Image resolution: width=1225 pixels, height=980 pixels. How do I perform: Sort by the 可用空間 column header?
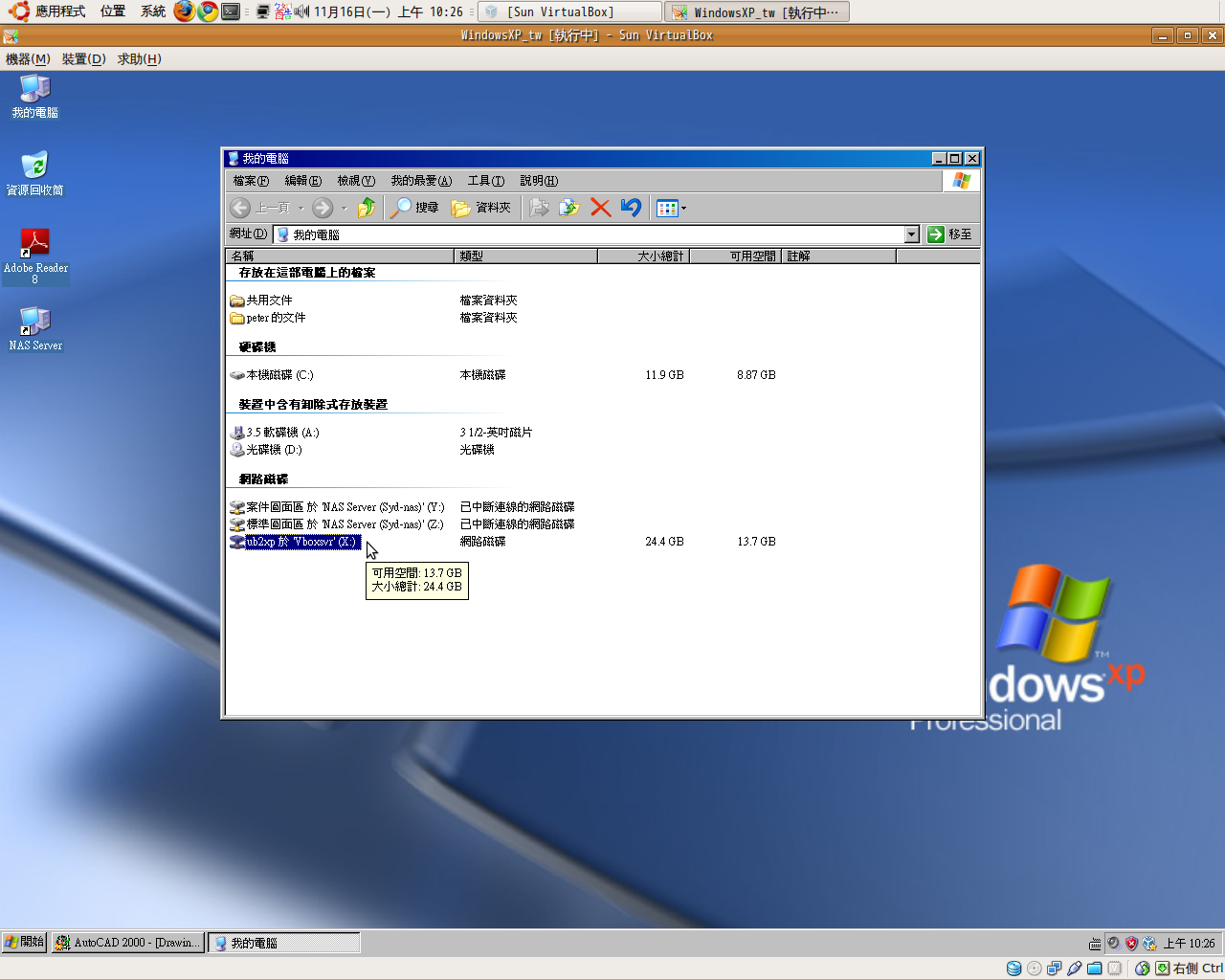[x=736, y=256]
